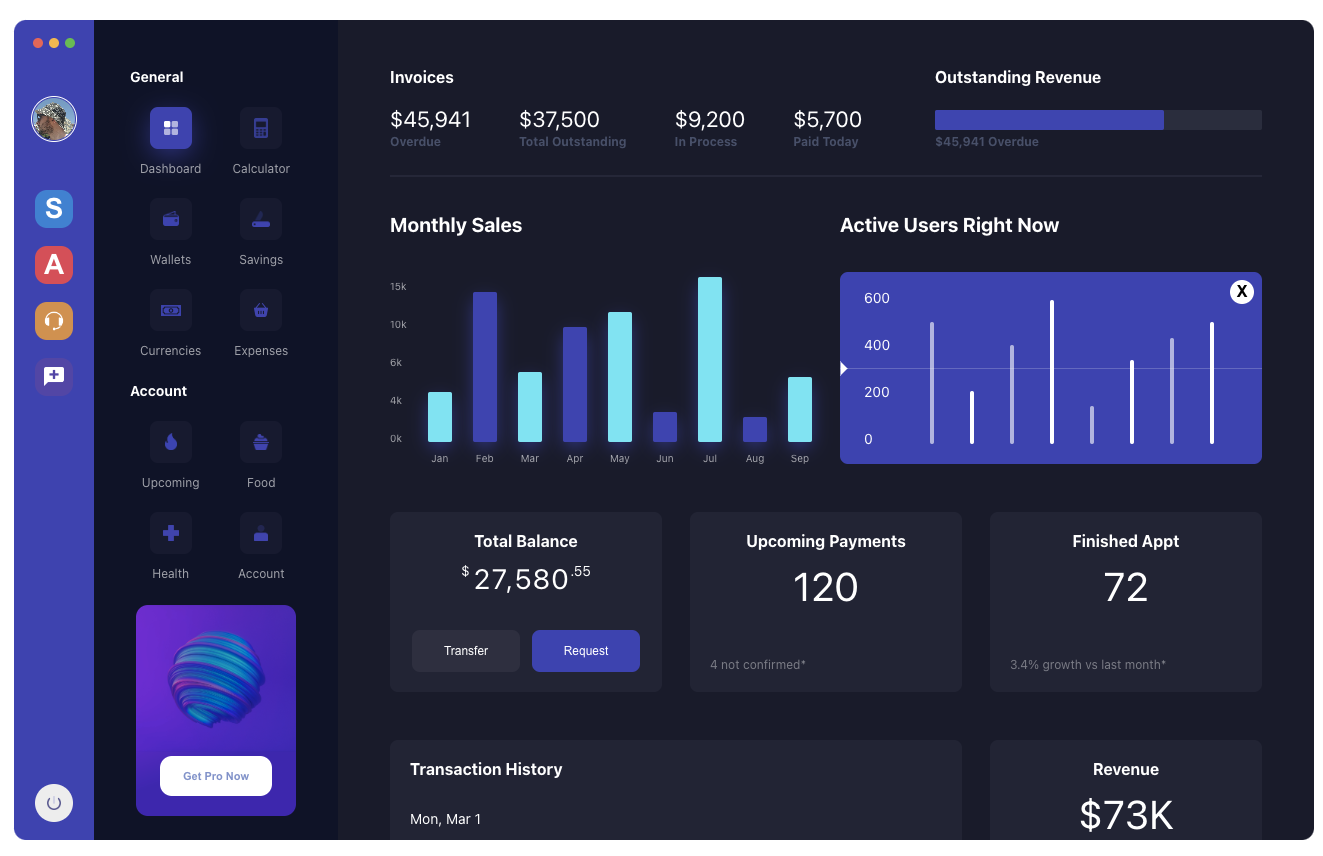This screenshot has height=856, width=1323.
Task: Open the Food category
Action: click(x=260, y=441)
